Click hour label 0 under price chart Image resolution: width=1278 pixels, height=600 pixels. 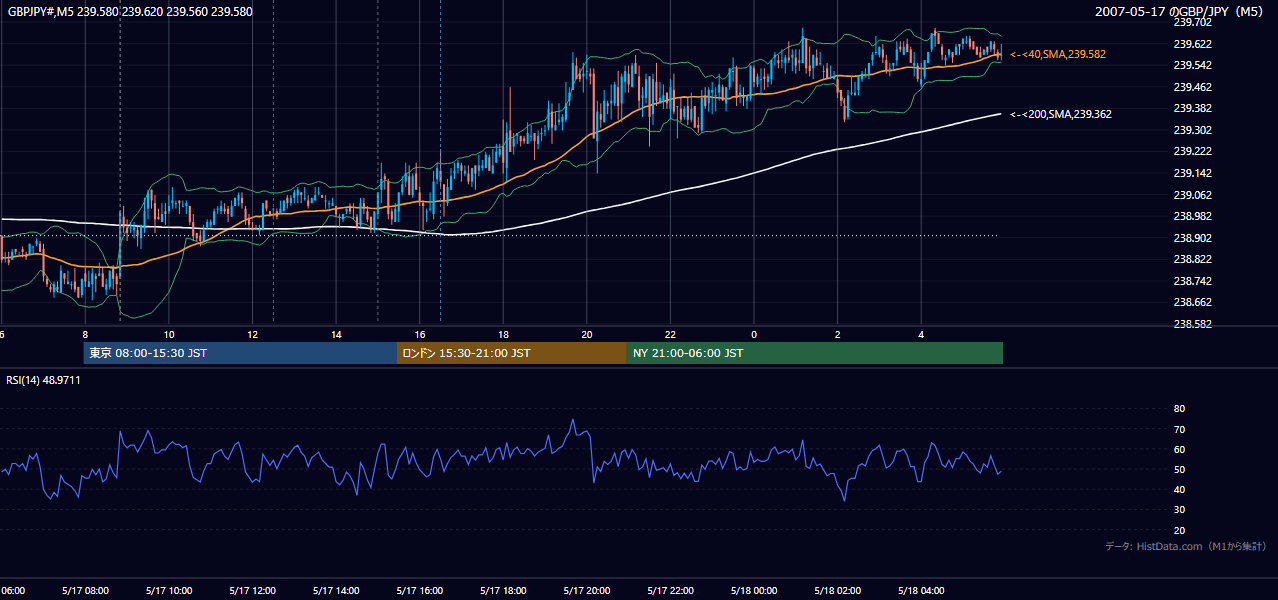[754, 334]
